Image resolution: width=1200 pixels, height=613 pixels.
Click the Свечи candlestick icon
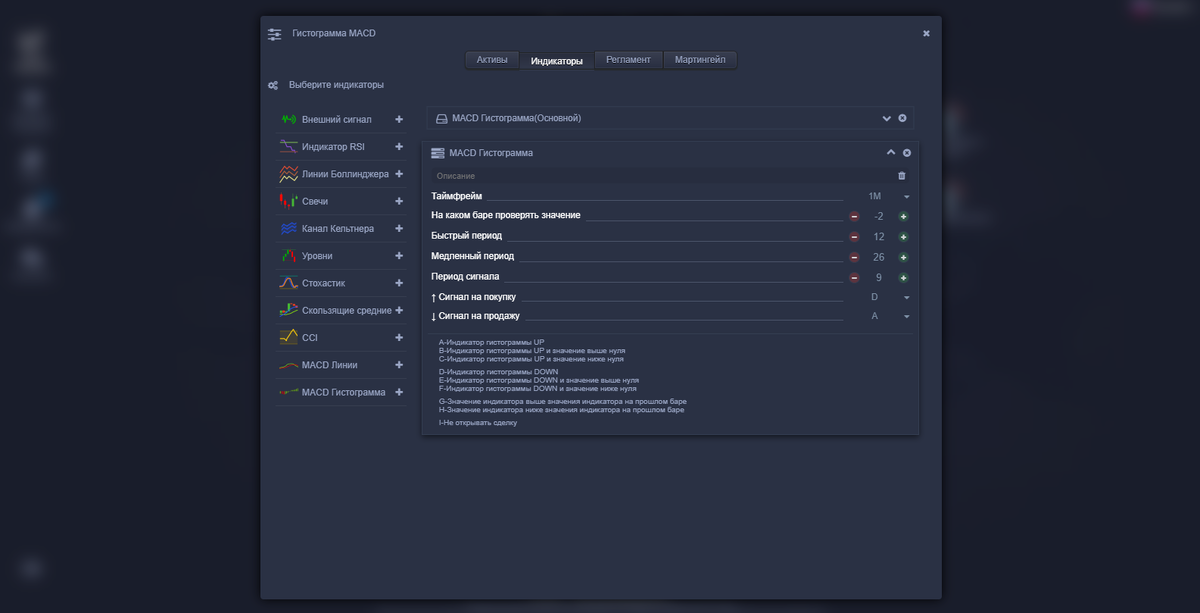pyautogui.click(x=288, y=201)
